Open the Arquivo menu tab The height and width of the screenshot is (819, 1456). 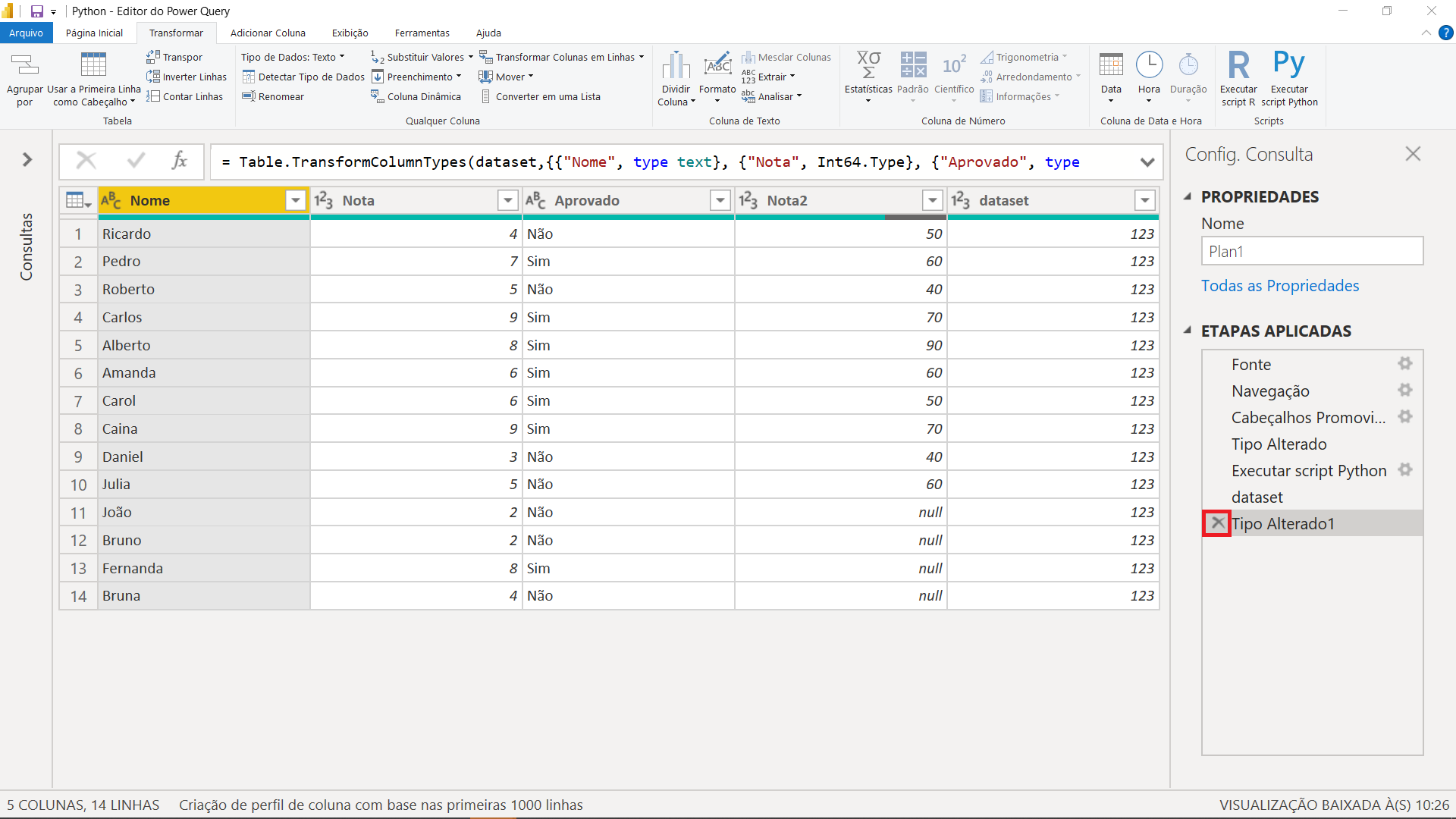tap(27, 33)
